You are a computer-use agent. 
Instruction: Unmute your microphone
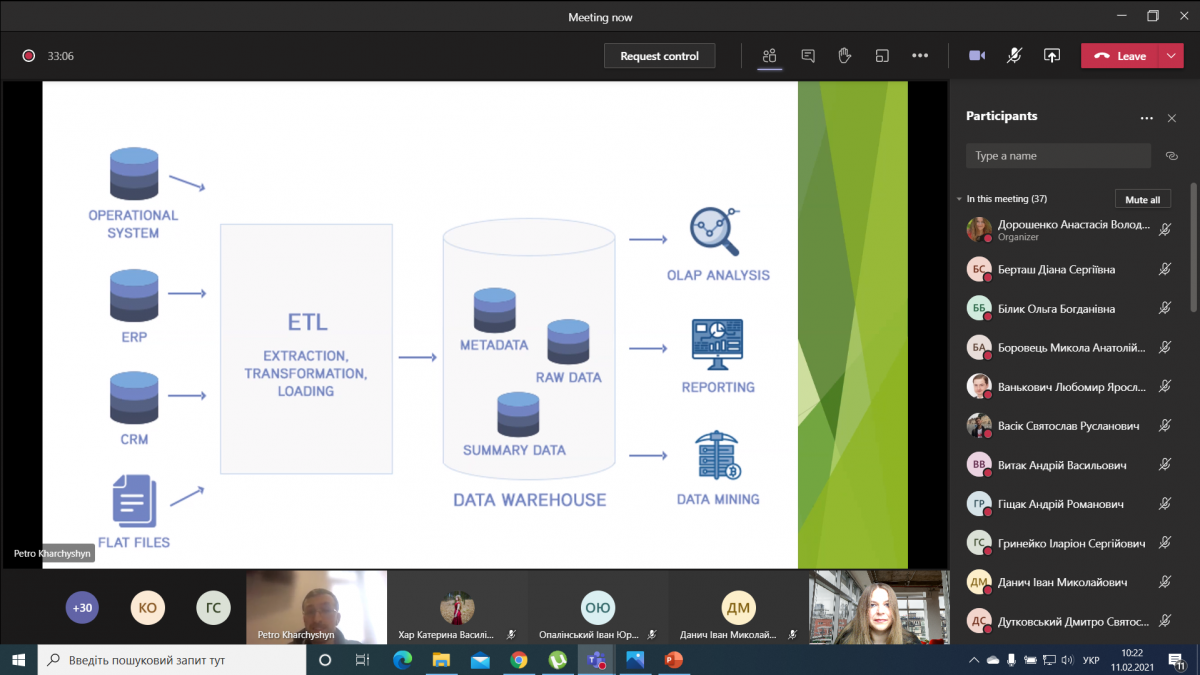pyautogui.click(x=1014, y=56)
